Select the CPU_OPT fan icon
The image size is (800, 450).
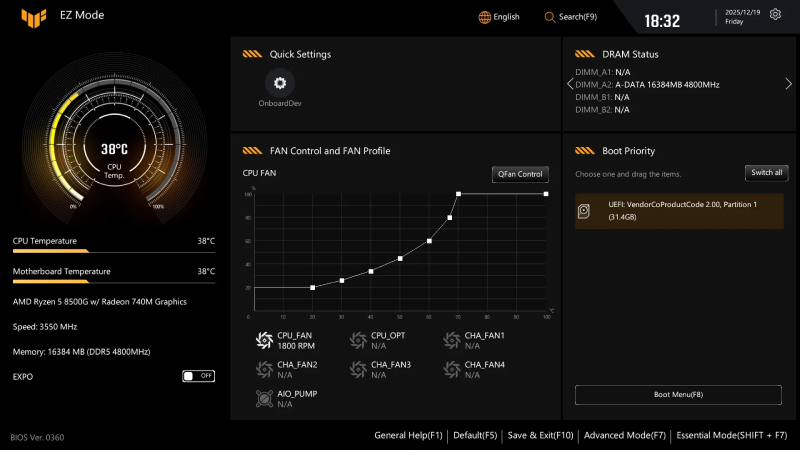point(358,341)
